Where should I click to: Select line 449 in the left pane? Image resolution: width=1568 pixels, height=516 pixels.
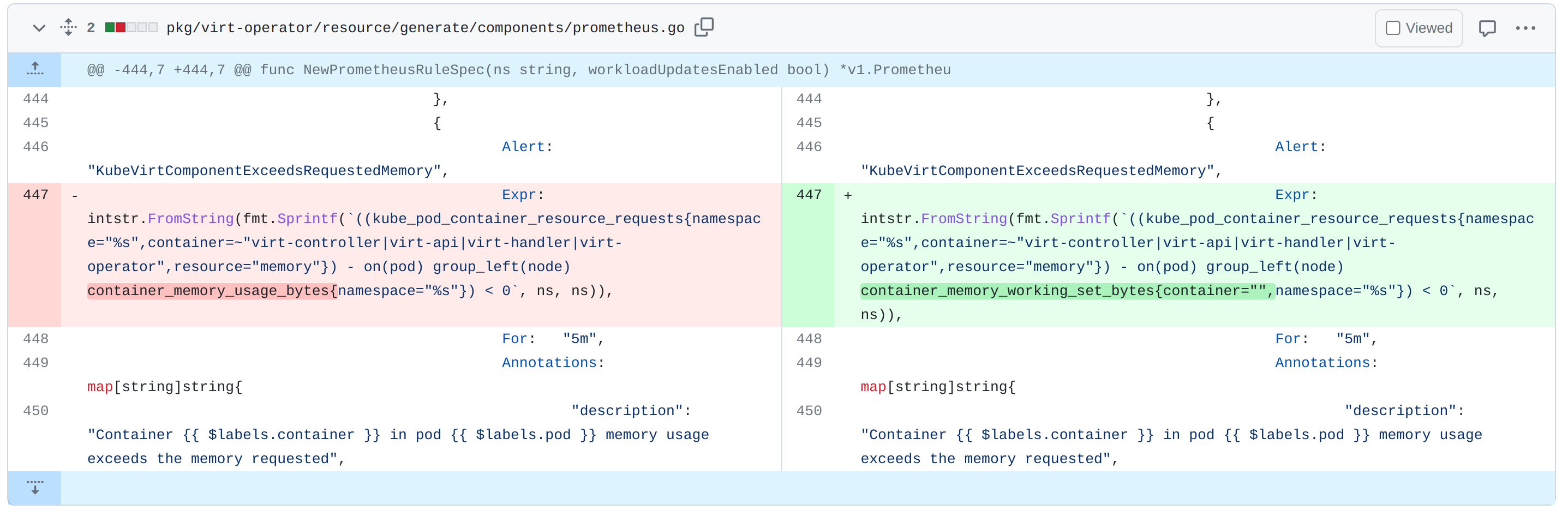(x=35, y=362)
